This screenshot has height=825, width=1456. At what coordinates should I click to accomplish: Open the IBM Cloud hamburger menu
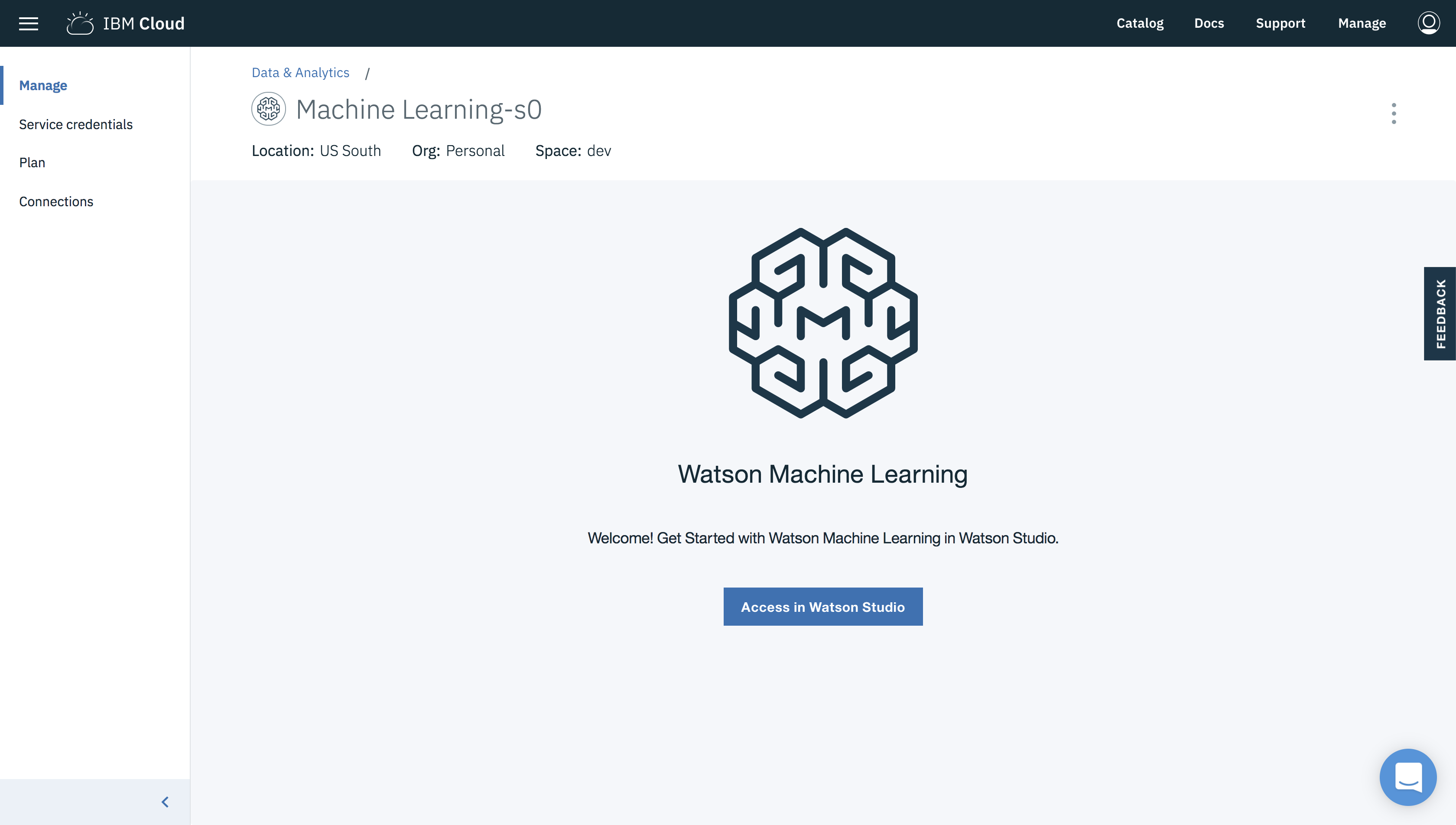click(29, 23)
